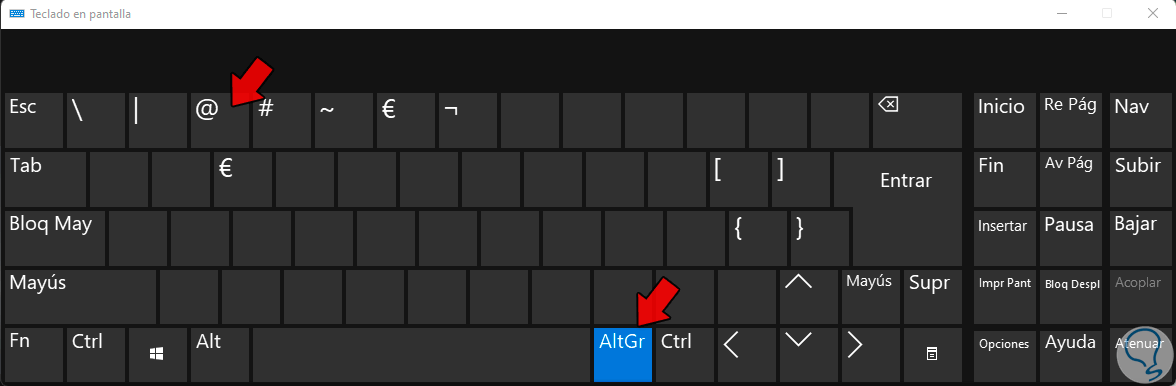Click the Tab key
The image size is (1176, 386).
click(45, 179)
